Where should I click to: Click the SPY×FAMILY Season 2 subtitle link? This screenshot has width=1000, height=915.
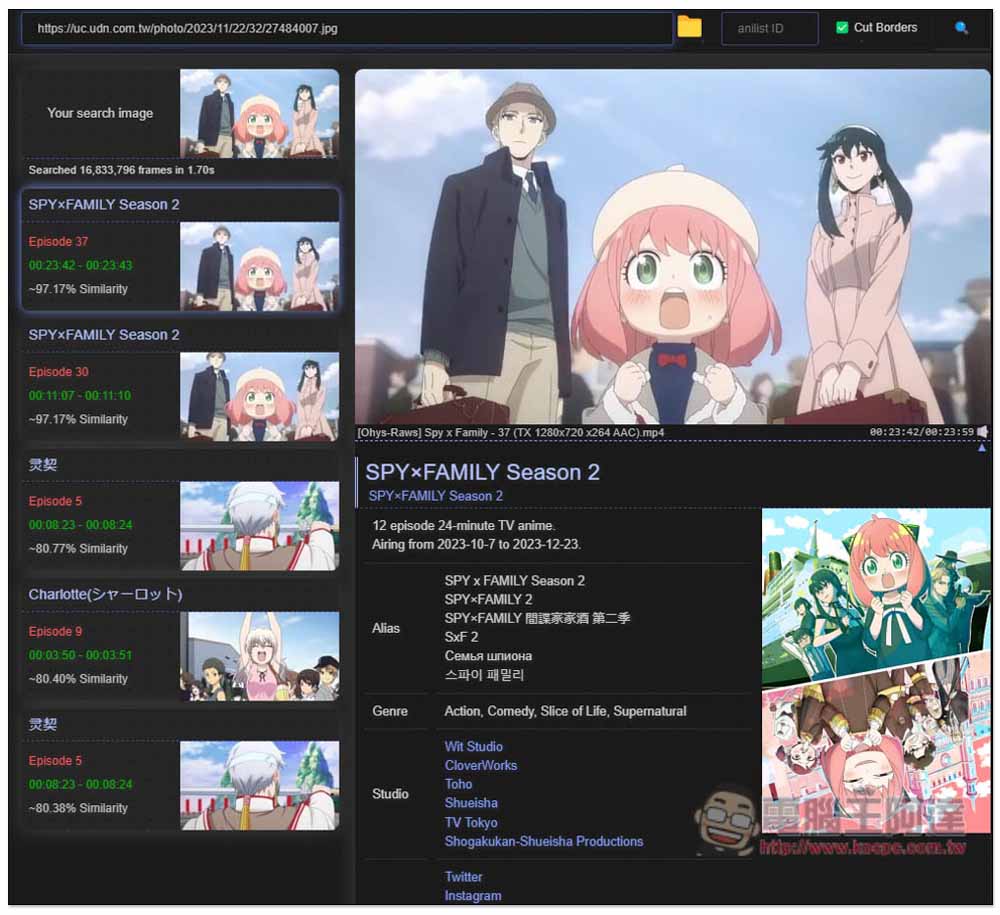(x=435, y=495)
